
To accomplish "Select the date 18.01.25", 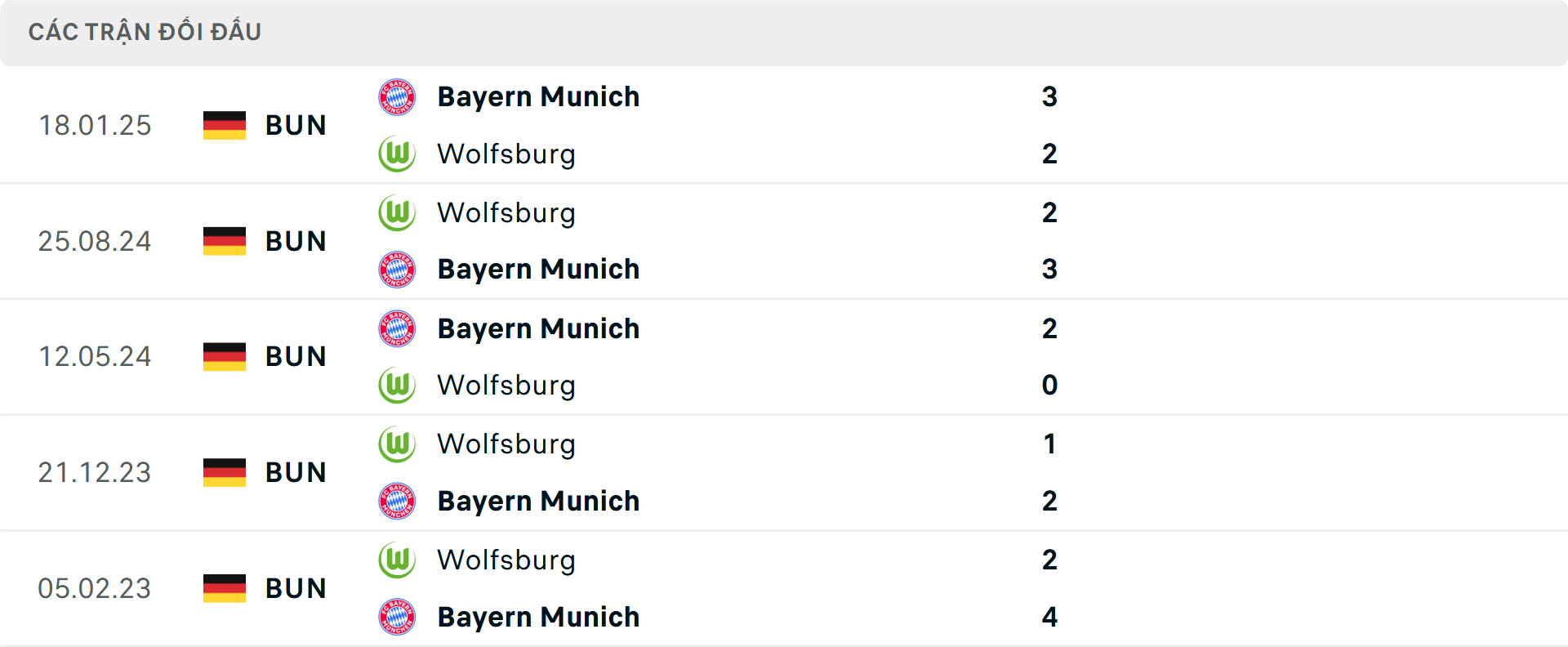I will click(95, 124).
